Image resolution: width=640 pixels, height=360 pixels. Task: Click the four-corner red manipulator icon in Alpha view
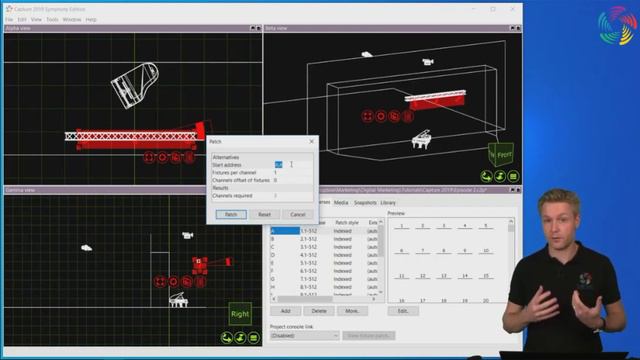click(149, 157)
